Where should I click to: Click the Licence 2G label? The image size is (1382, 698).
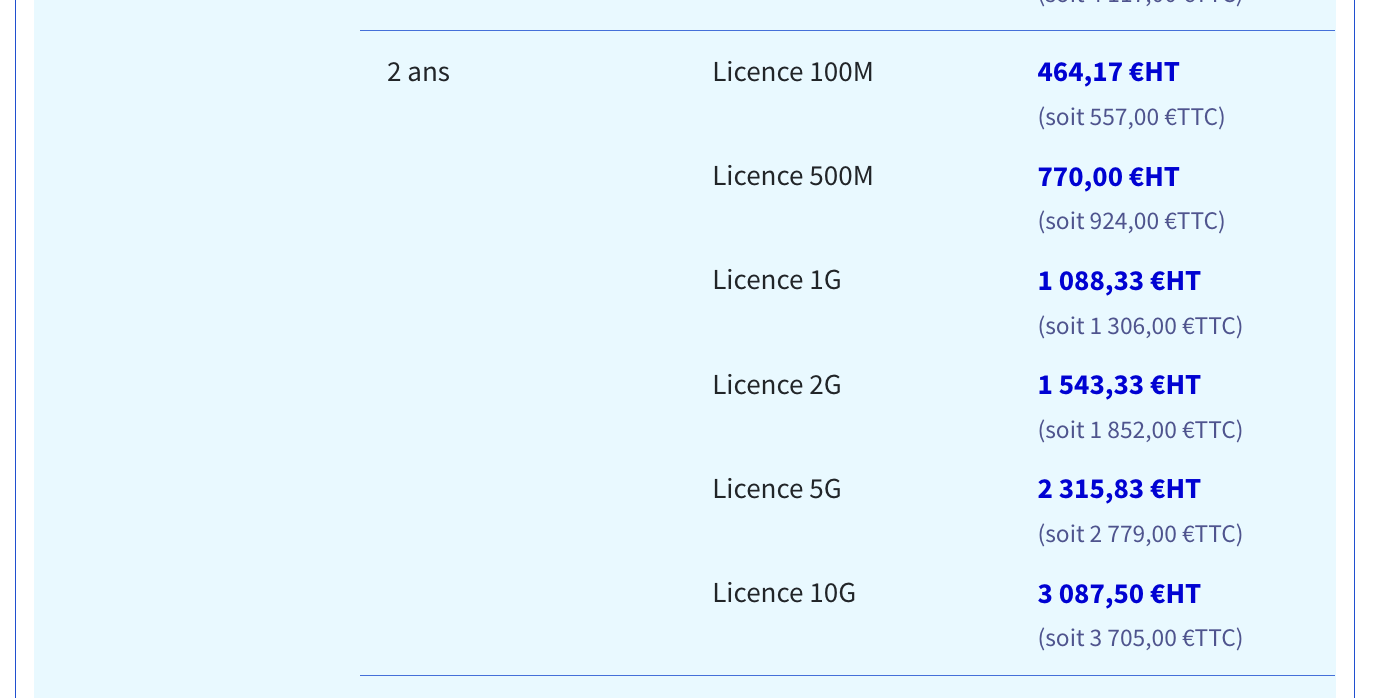tap(777, 384)
